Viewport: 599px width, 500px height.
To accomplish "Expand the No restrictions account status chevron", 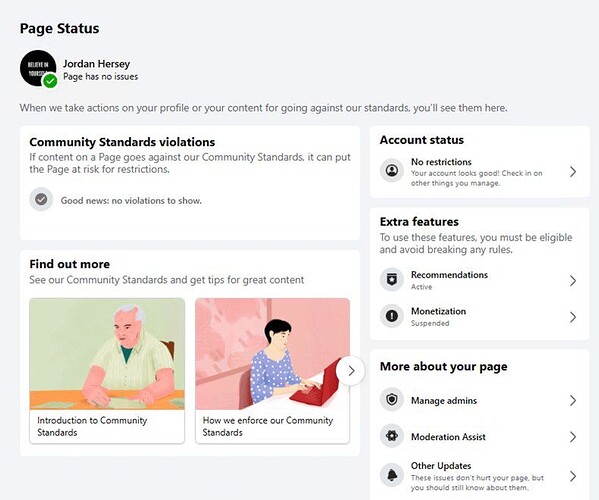I will coord(573,172).
